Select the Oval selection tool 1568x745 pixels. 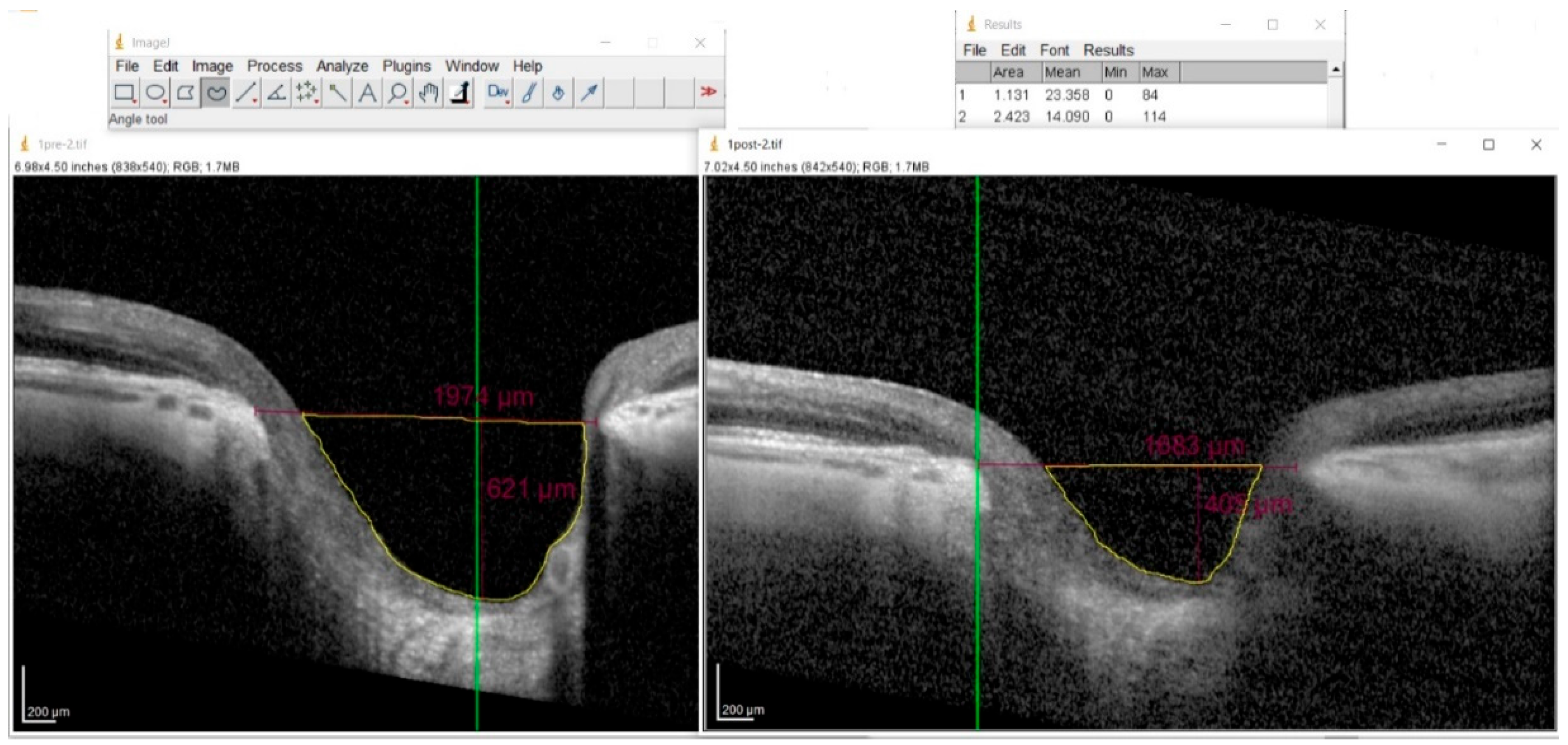coord(155,92)
